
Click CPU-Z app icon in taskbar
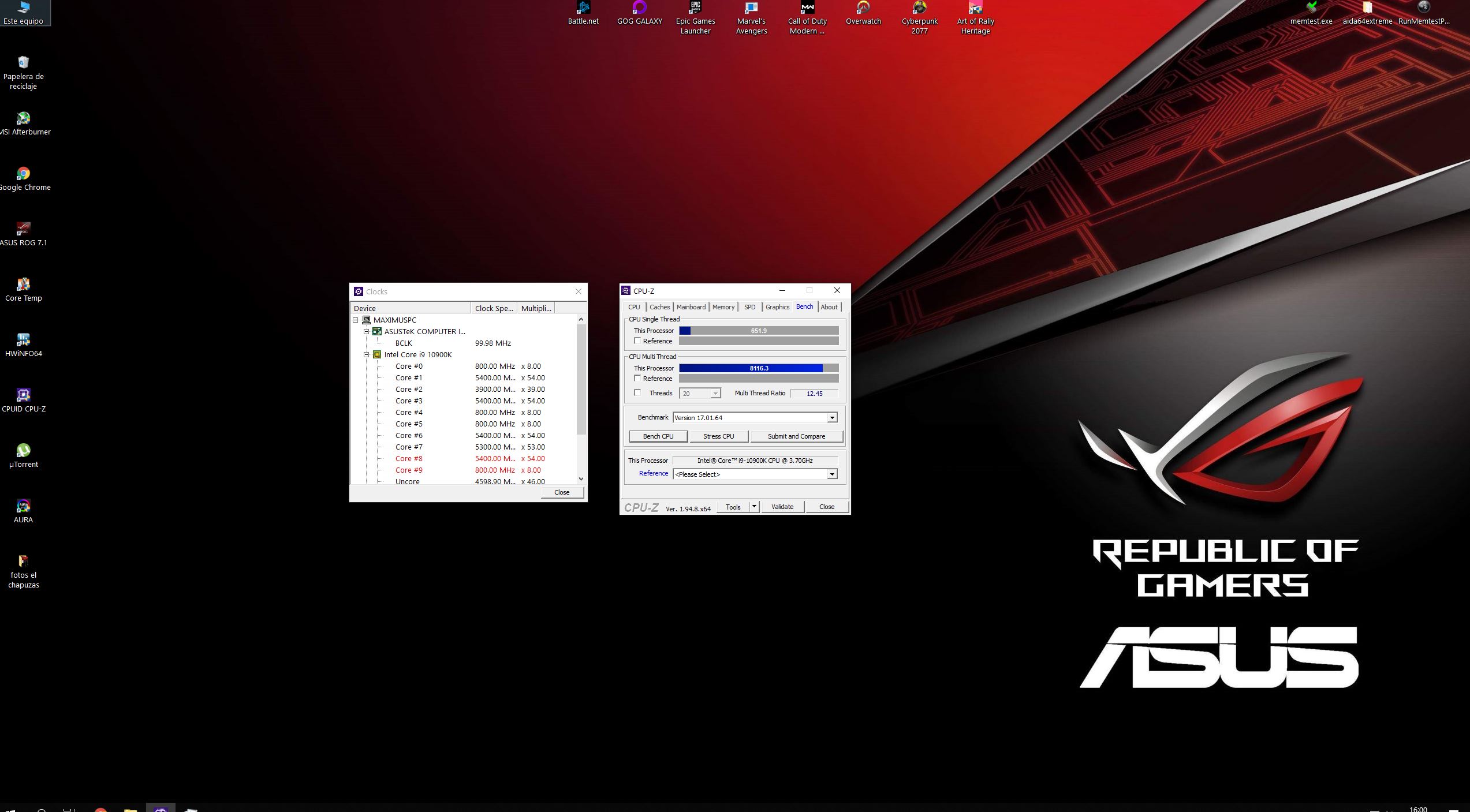[161, 808]
